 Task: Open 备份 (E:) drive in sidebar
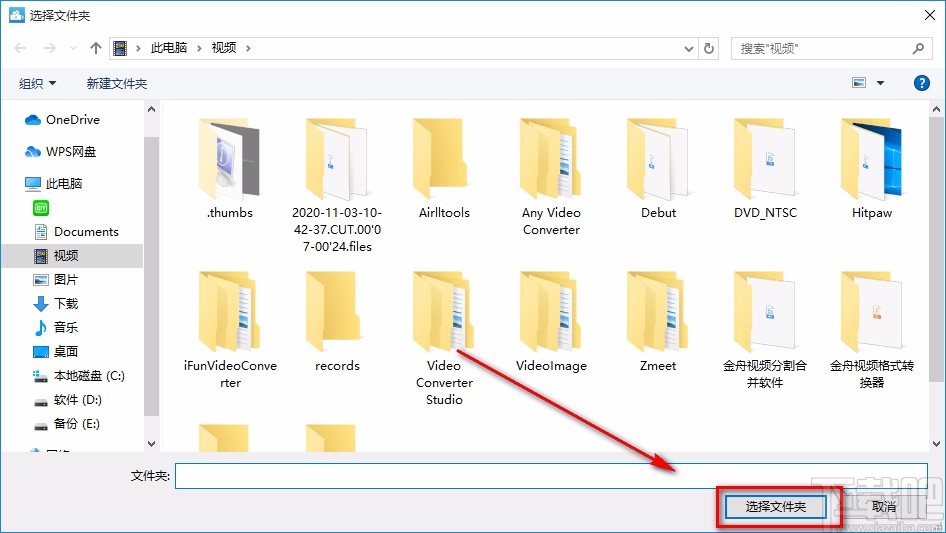66,424
